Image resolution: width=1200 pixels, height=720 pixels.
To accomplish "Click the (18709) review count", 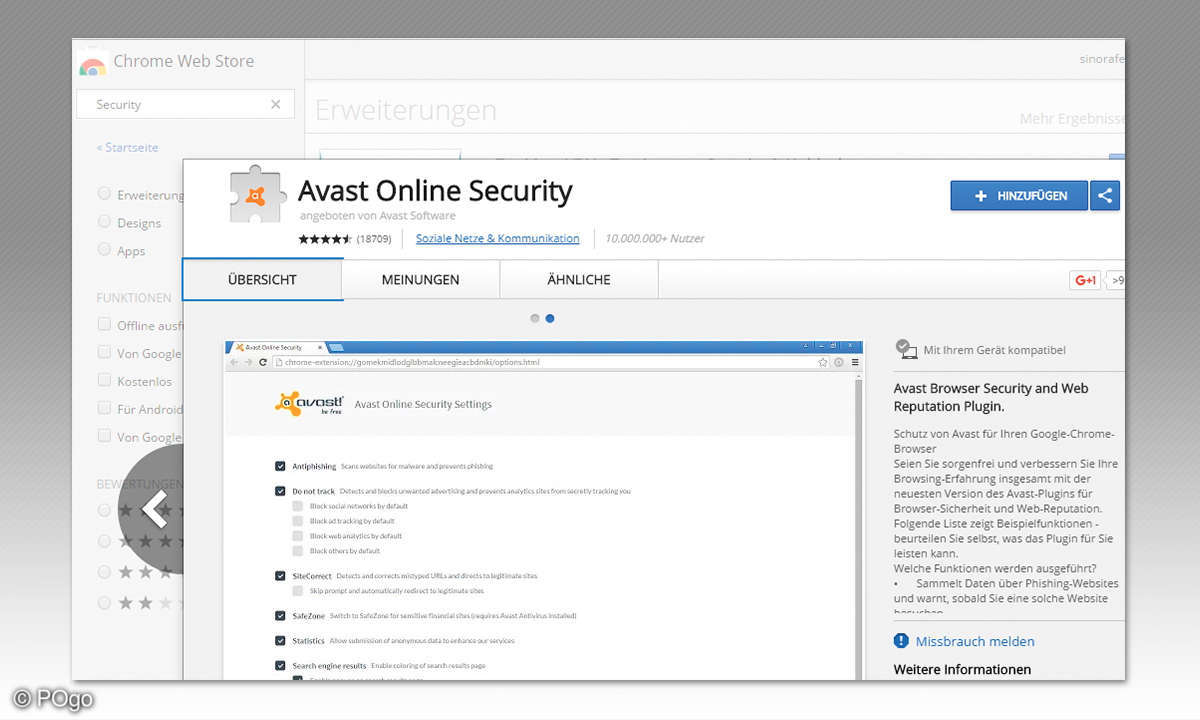I will coord(373,239).
